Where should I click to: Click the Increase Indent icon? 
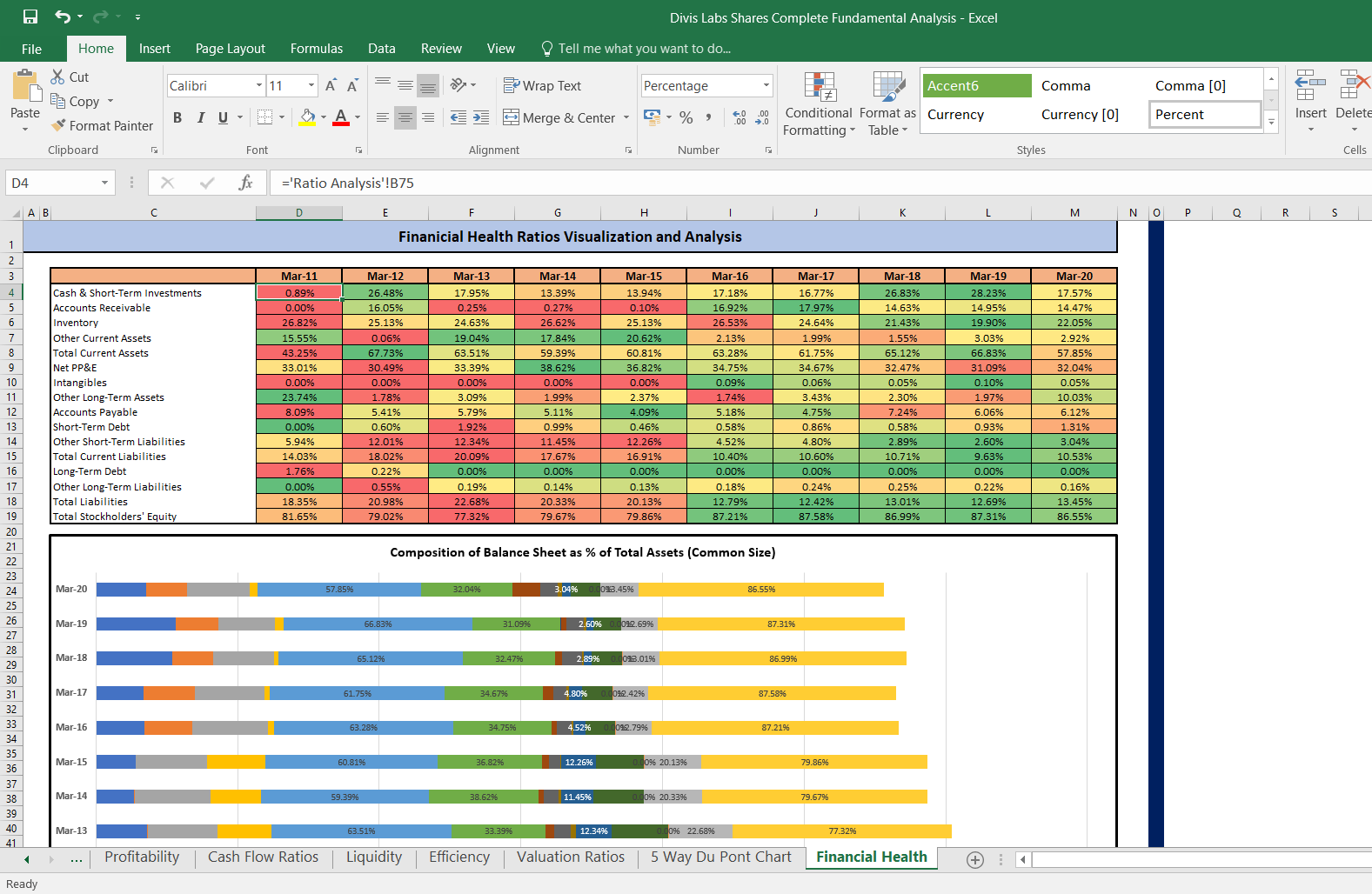click(x=481, y=117)
